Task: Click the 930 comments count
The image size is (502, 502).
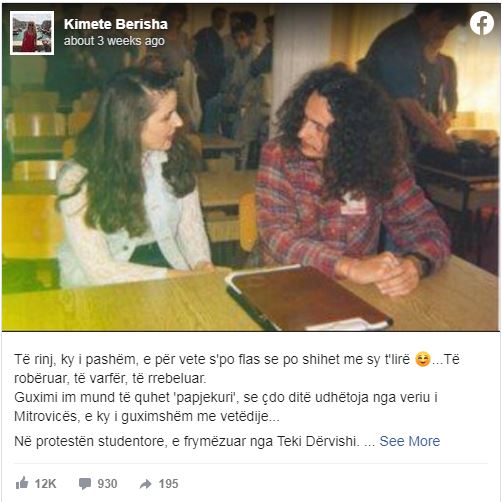Action: (107, 484)
